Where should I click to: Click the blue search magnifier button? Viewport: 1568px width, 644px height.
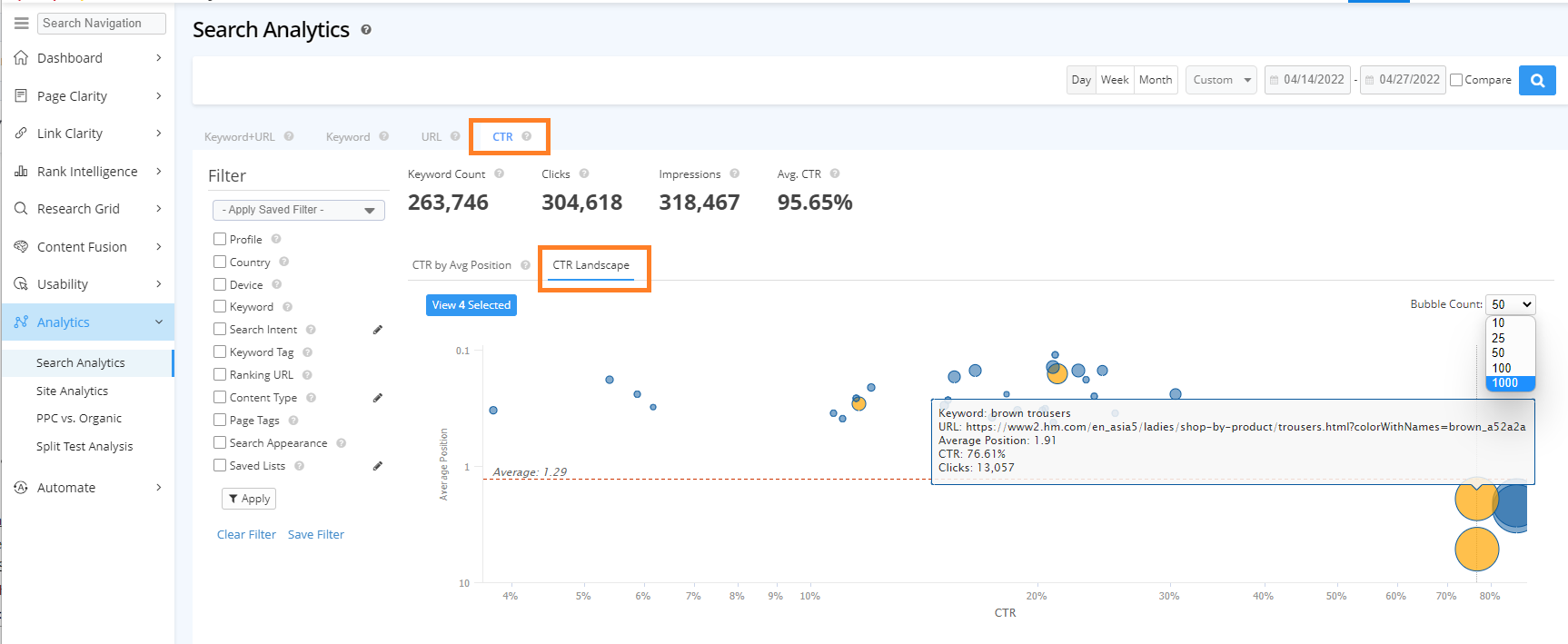[1536, 80]
